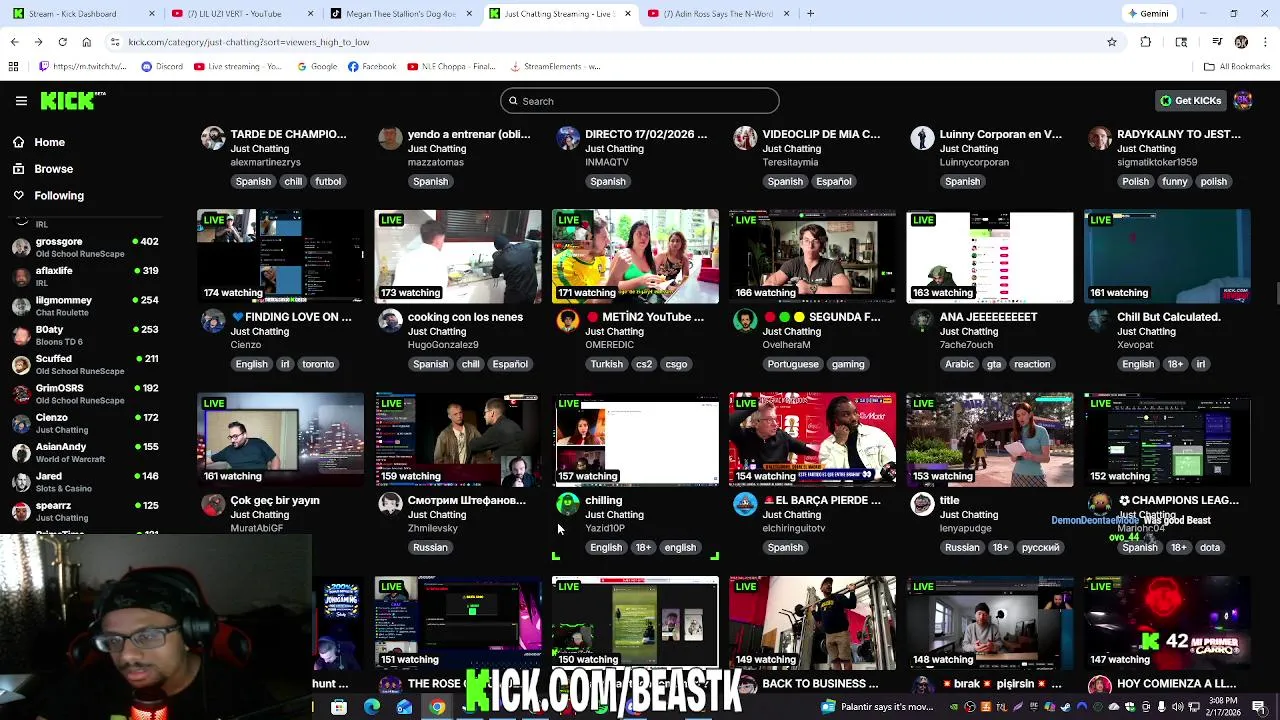Click lenyapudge streamer avatar
The width and height of the screenshot is (1280, 720).
point(922,504)
